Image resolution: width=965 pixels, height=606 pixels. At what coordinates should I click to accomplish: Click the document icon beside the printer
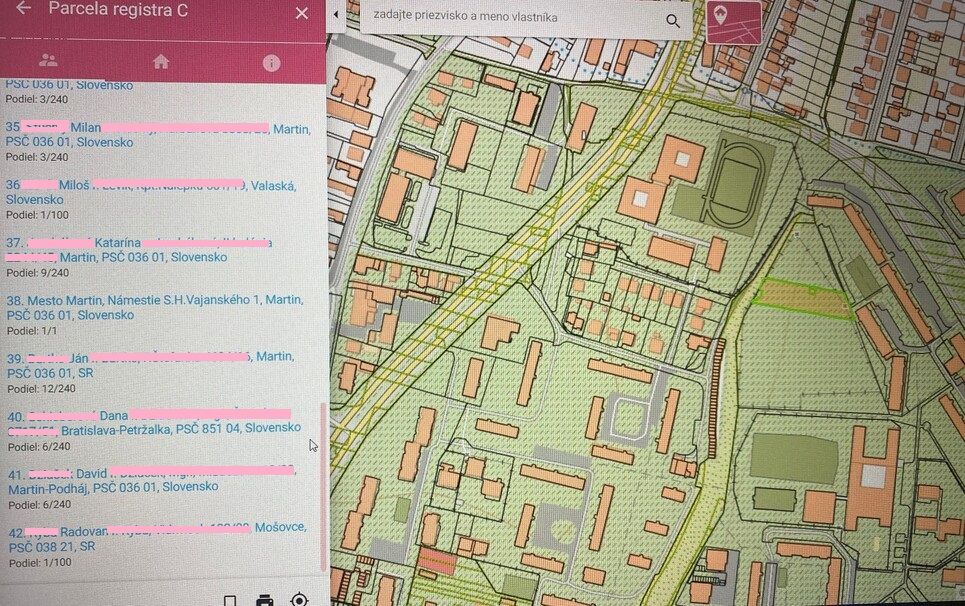(230, 600)
